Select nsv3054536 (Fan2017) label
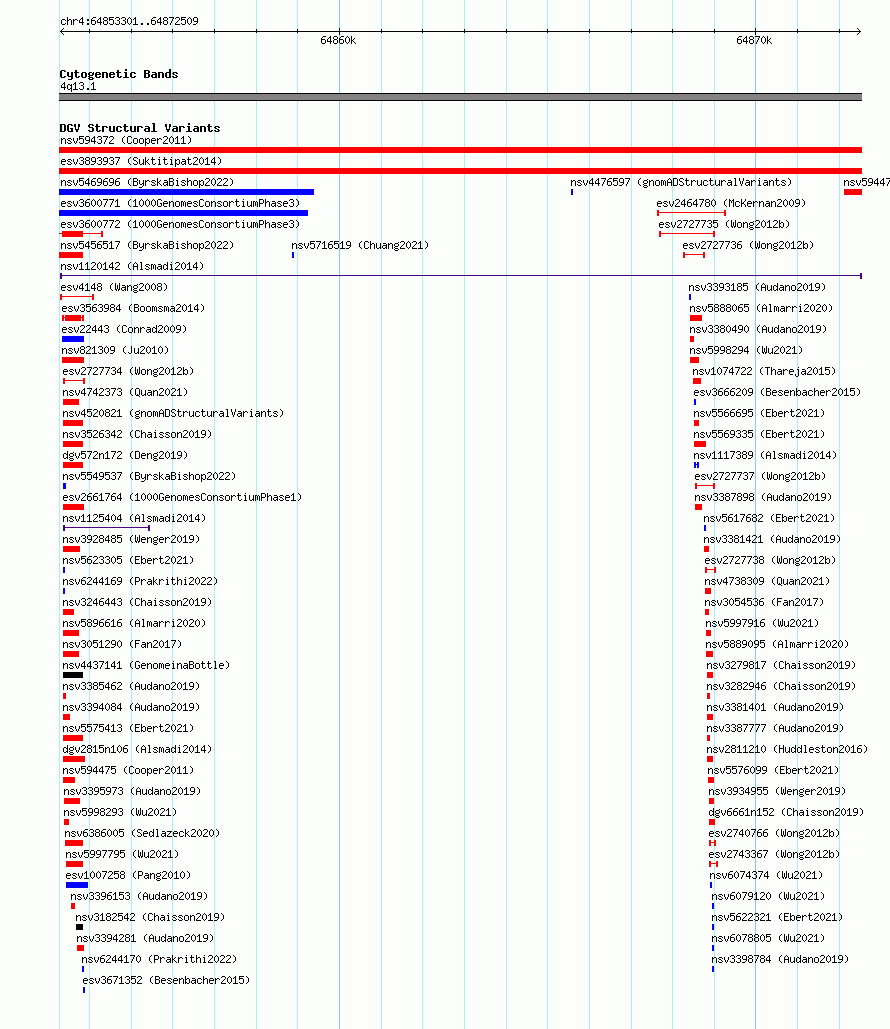This screenshot has height=1029, width=890. pyautogui.click(x=764, y=602)
